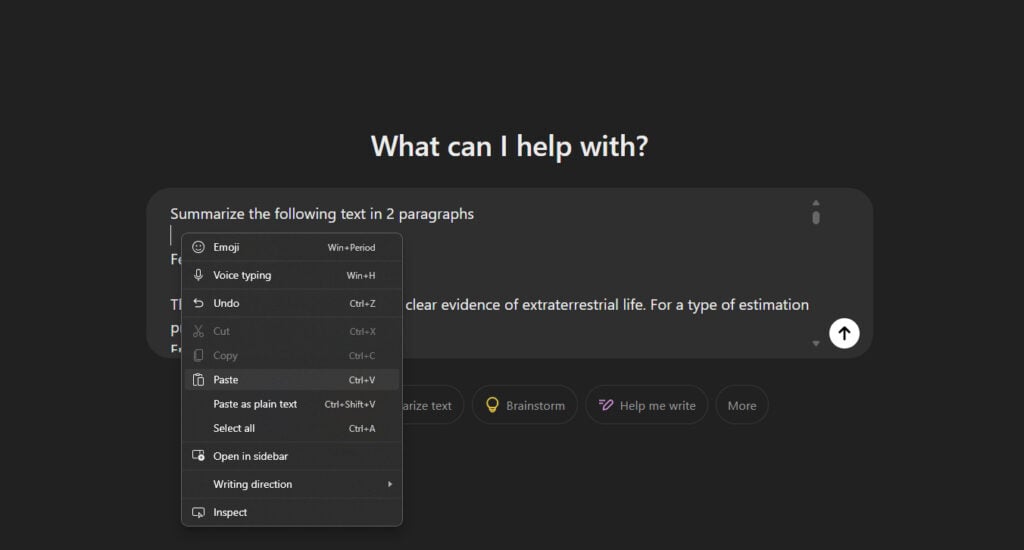This screenshot has height=550, width=1024.
Task: Click the send message up-arrow button
Action: click(x=844, y=333)
